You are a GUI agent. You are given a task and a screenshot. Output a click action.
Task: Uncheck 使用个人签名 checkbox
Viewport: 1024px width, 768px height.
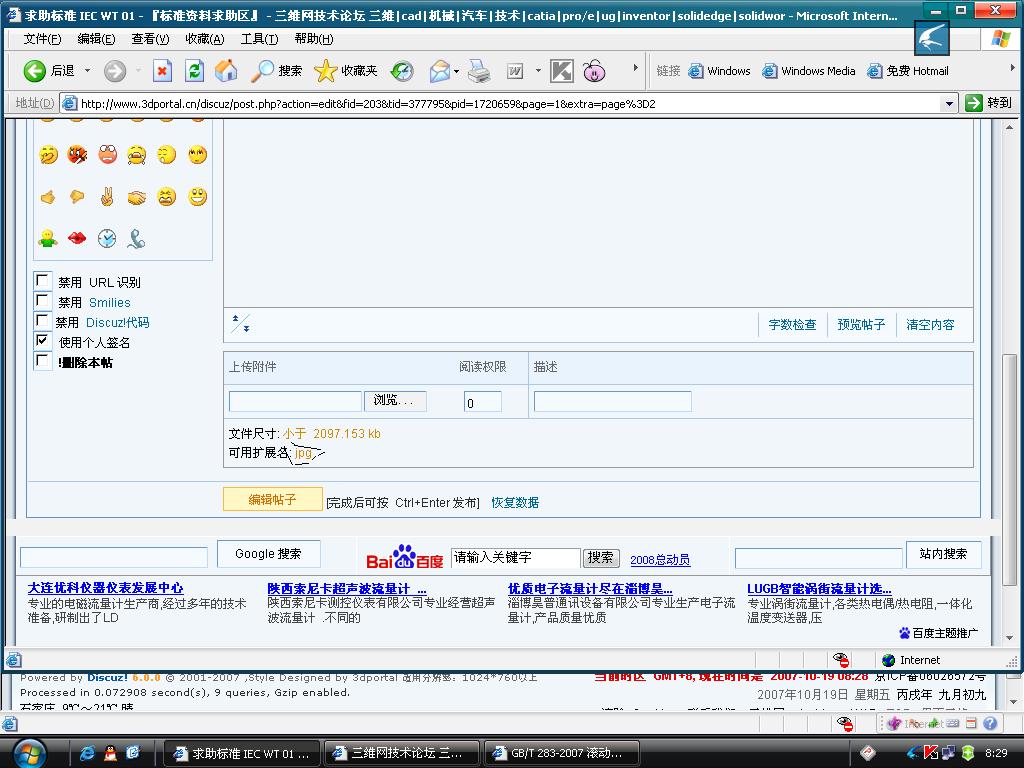[42, 340]
